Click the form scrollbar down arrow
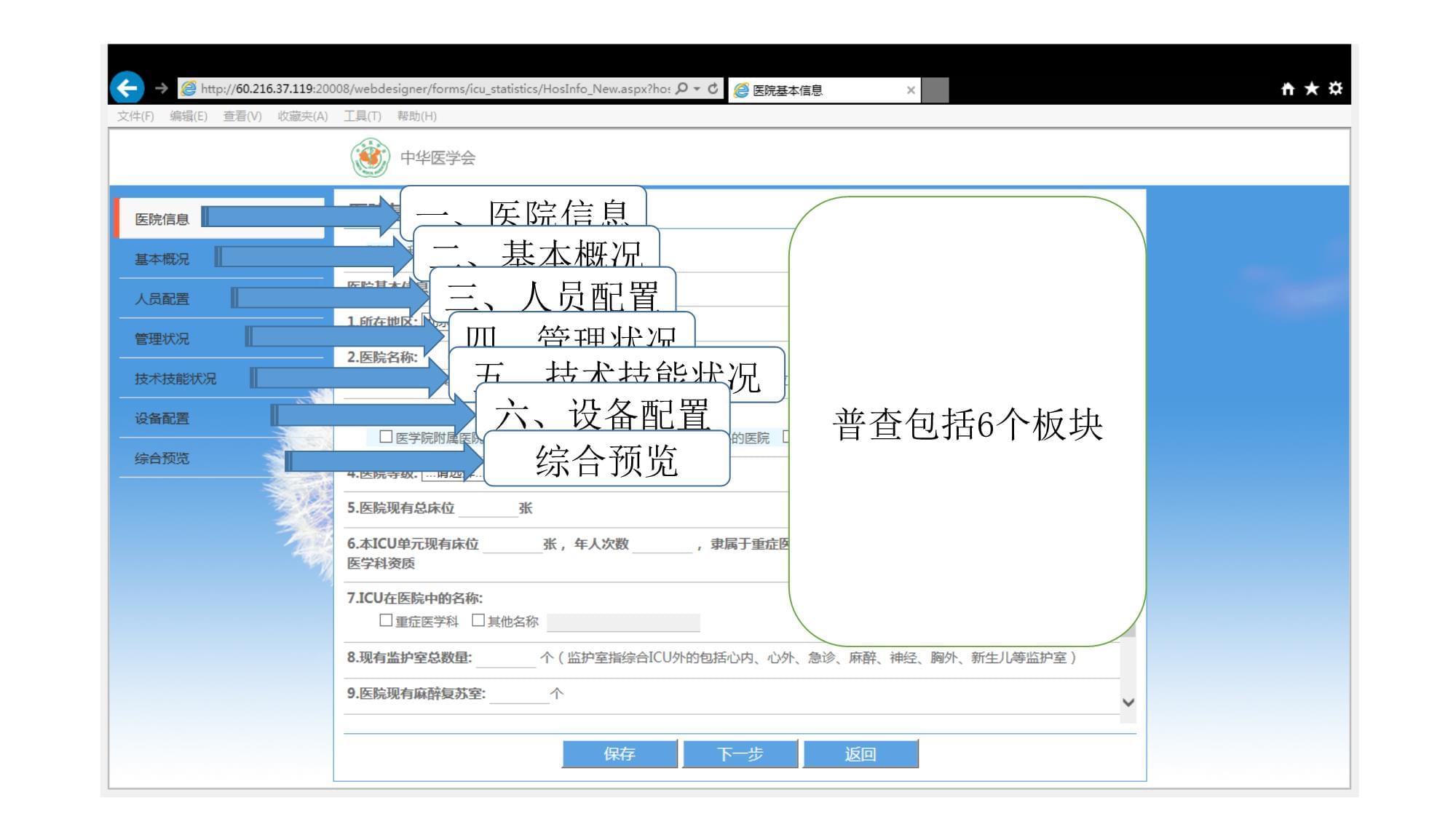The height and width of the screenshot is (819, 1456). click(x=1128, y=703)
